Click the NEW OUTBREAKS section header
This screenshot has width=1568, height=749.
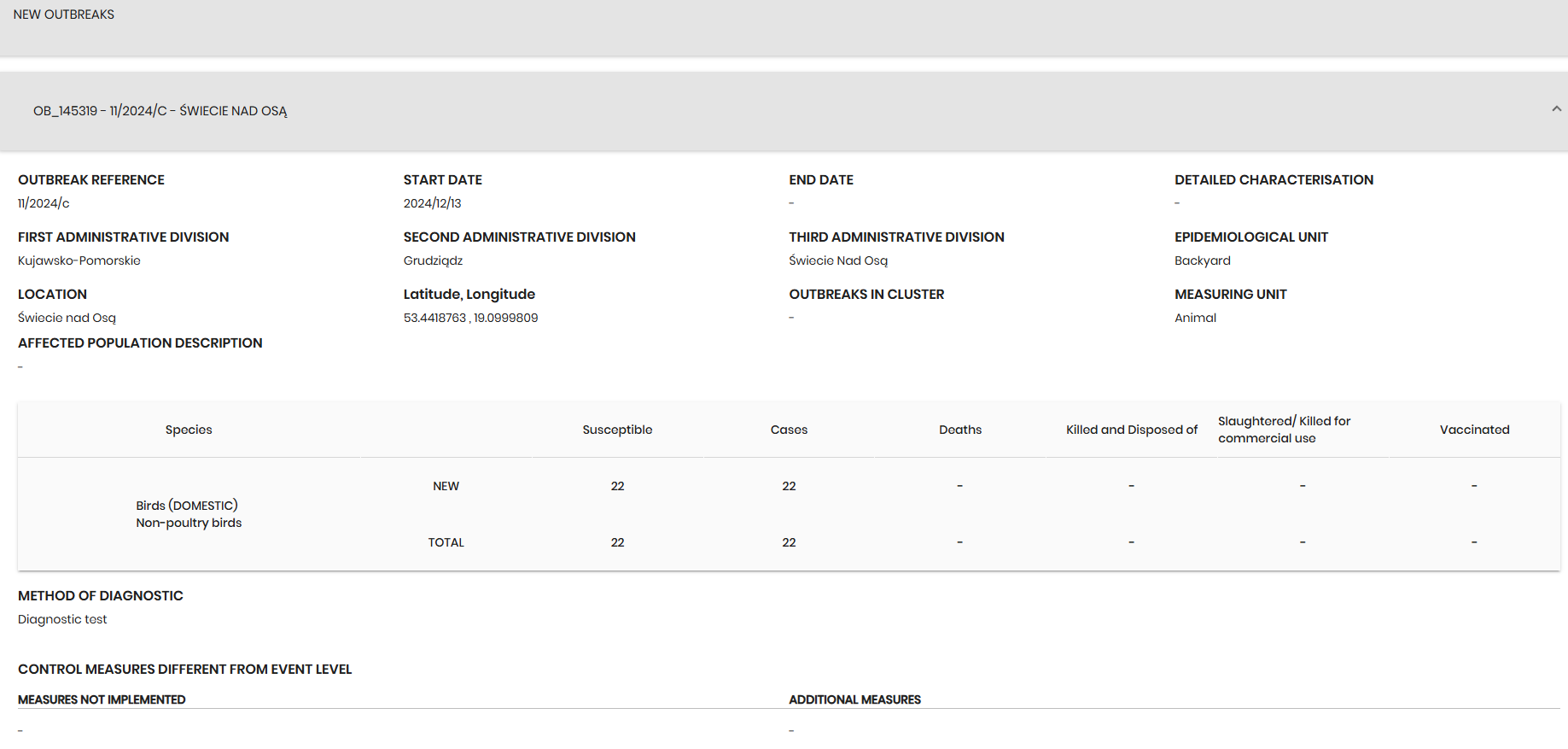pos(64,15)
